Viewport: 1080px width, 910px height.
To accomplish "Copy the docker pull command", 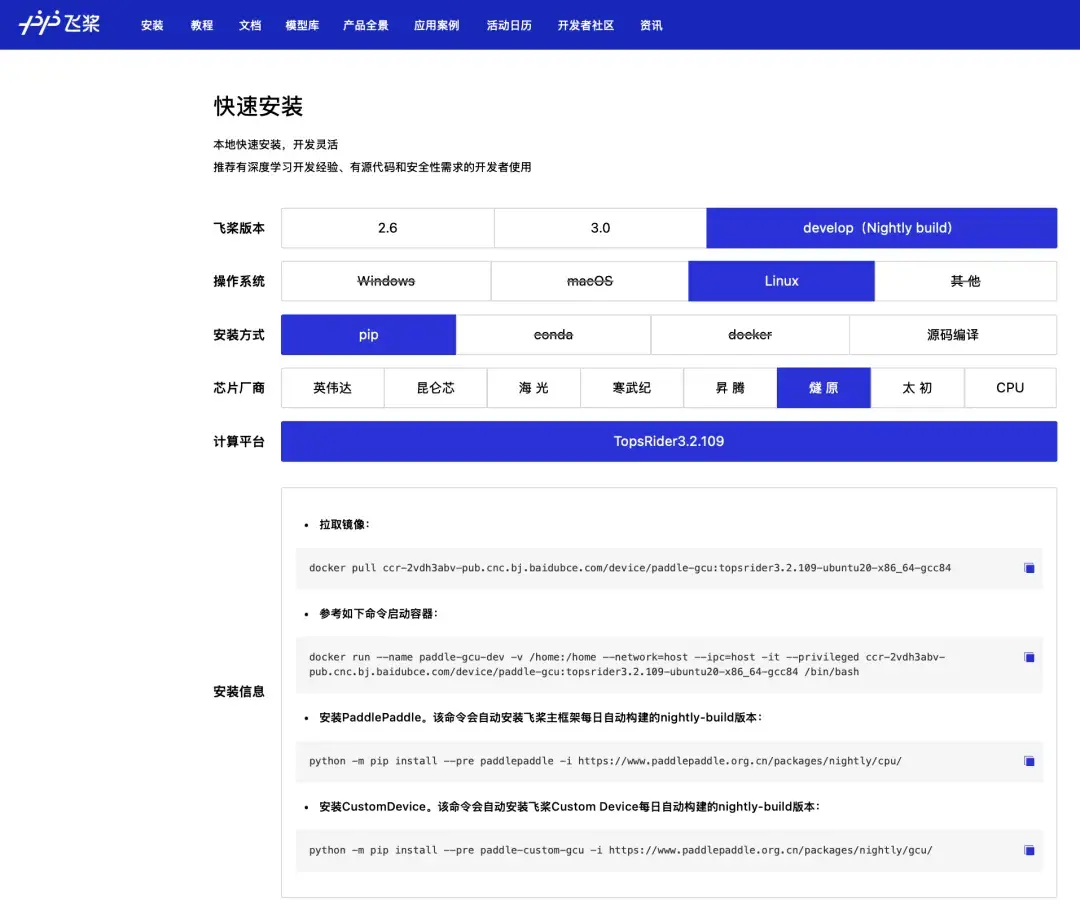I will [x=1029, y=568].
